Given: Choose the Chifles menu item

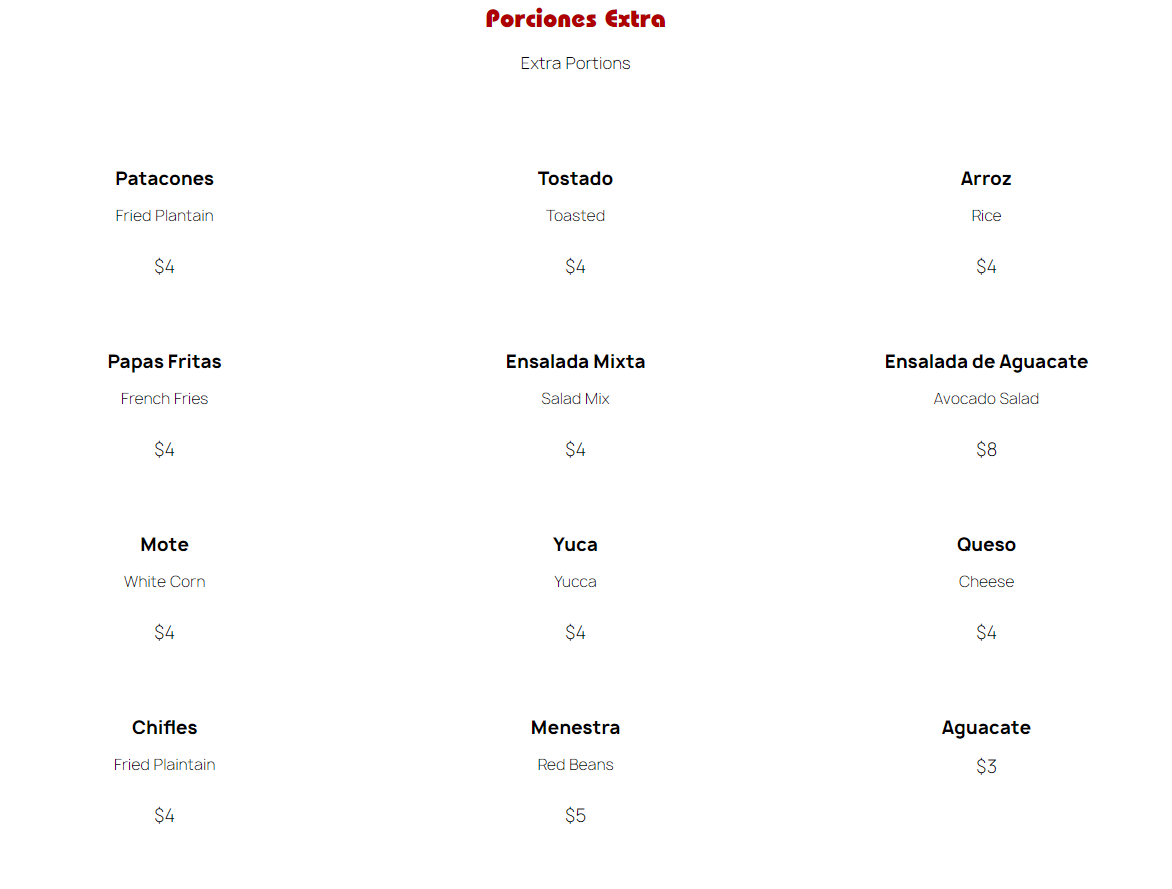Looking at the screenshot, I should click(x=164, y=728).
